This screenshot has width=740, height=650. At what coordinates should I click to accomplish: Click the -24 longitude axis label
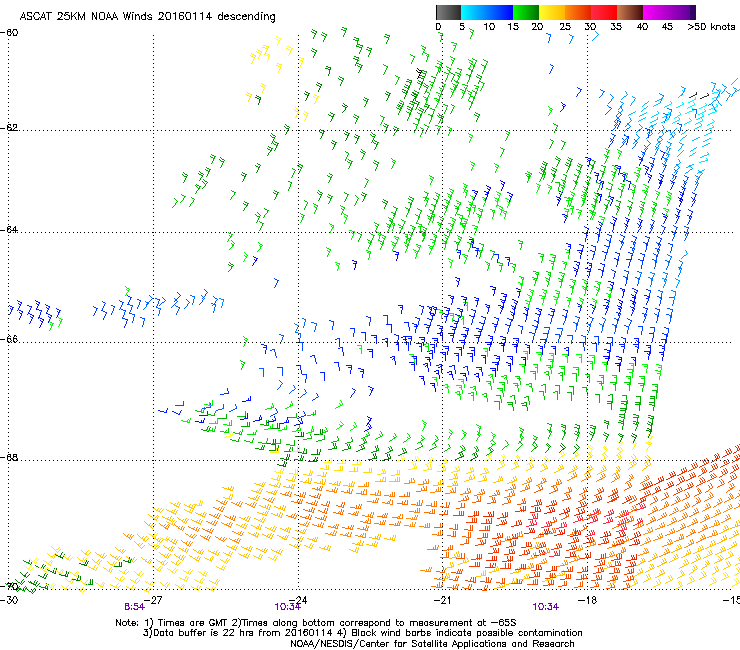[x=298, y=600]
